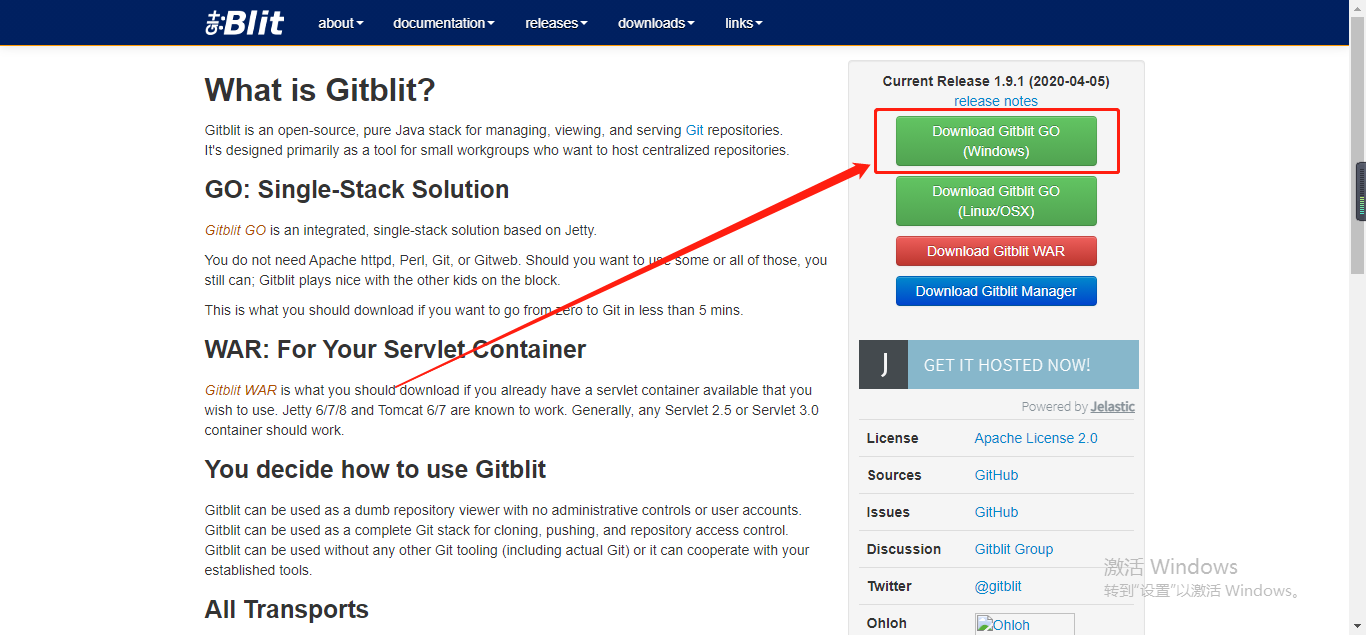Click the Jelastic J logo icon

coord(884,364)
